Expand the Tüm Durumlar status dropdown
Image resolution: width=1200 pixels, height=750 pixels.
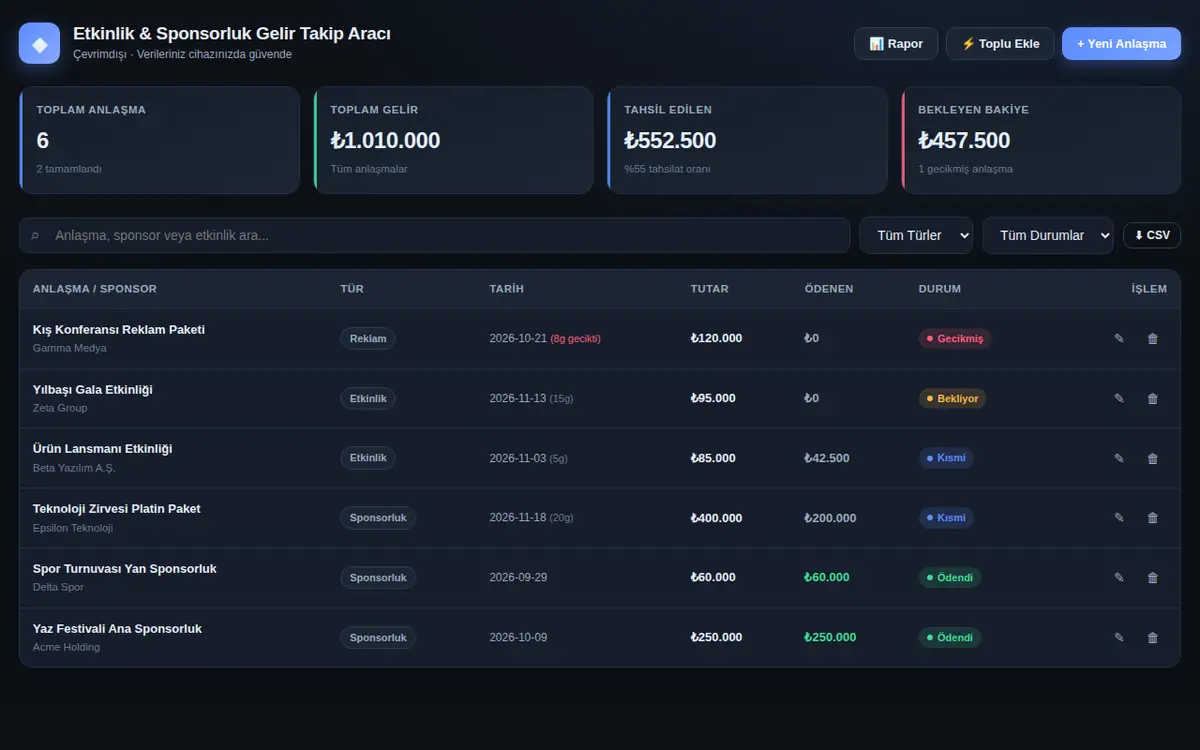1048,235
